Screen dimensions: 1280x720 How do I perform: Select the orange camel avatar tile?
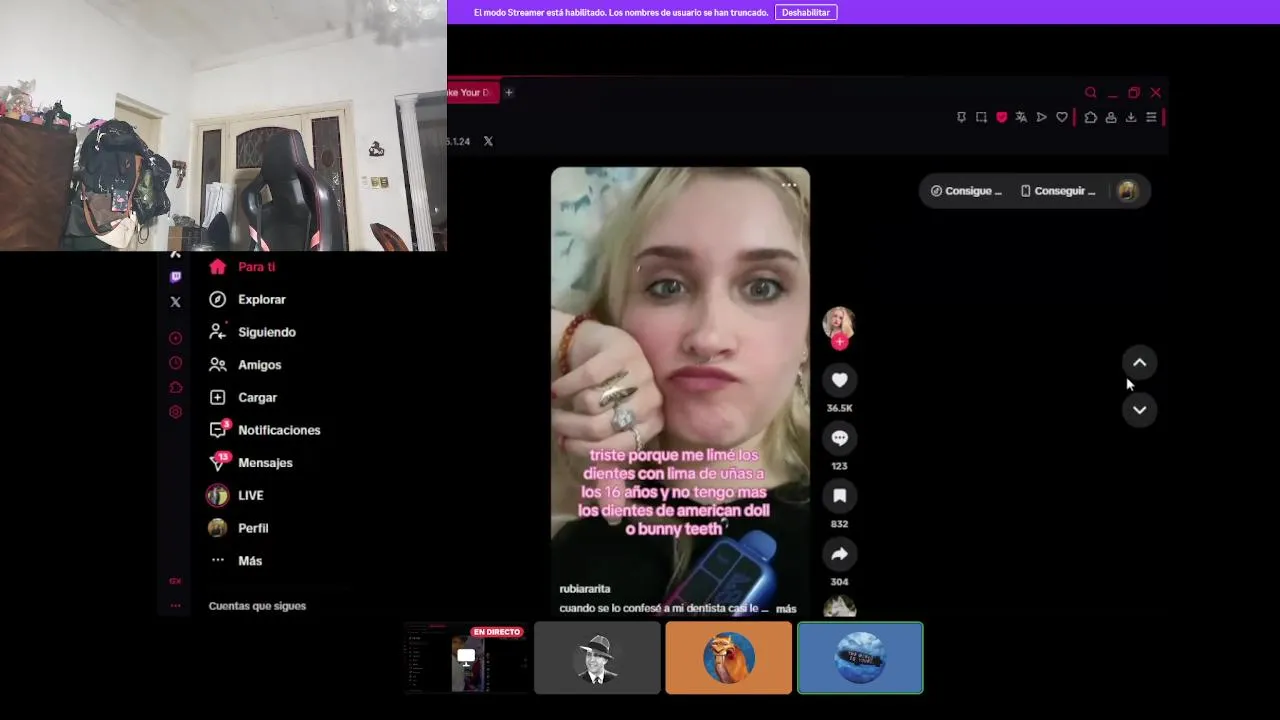(x=729, y=658)
